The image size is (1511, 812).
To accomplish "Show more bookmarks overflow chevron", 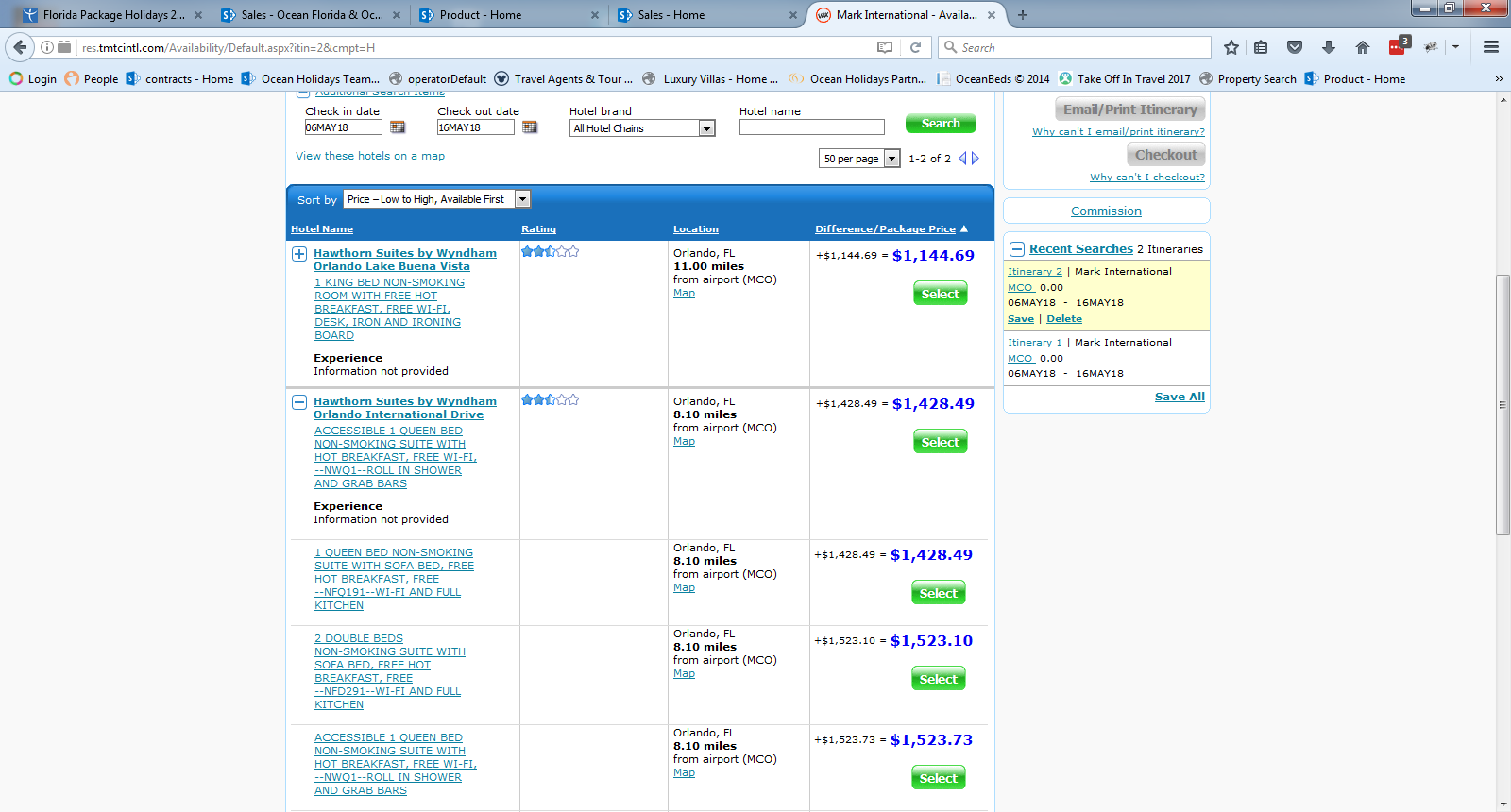I will pyautogui.click(x=1499, y=79).
